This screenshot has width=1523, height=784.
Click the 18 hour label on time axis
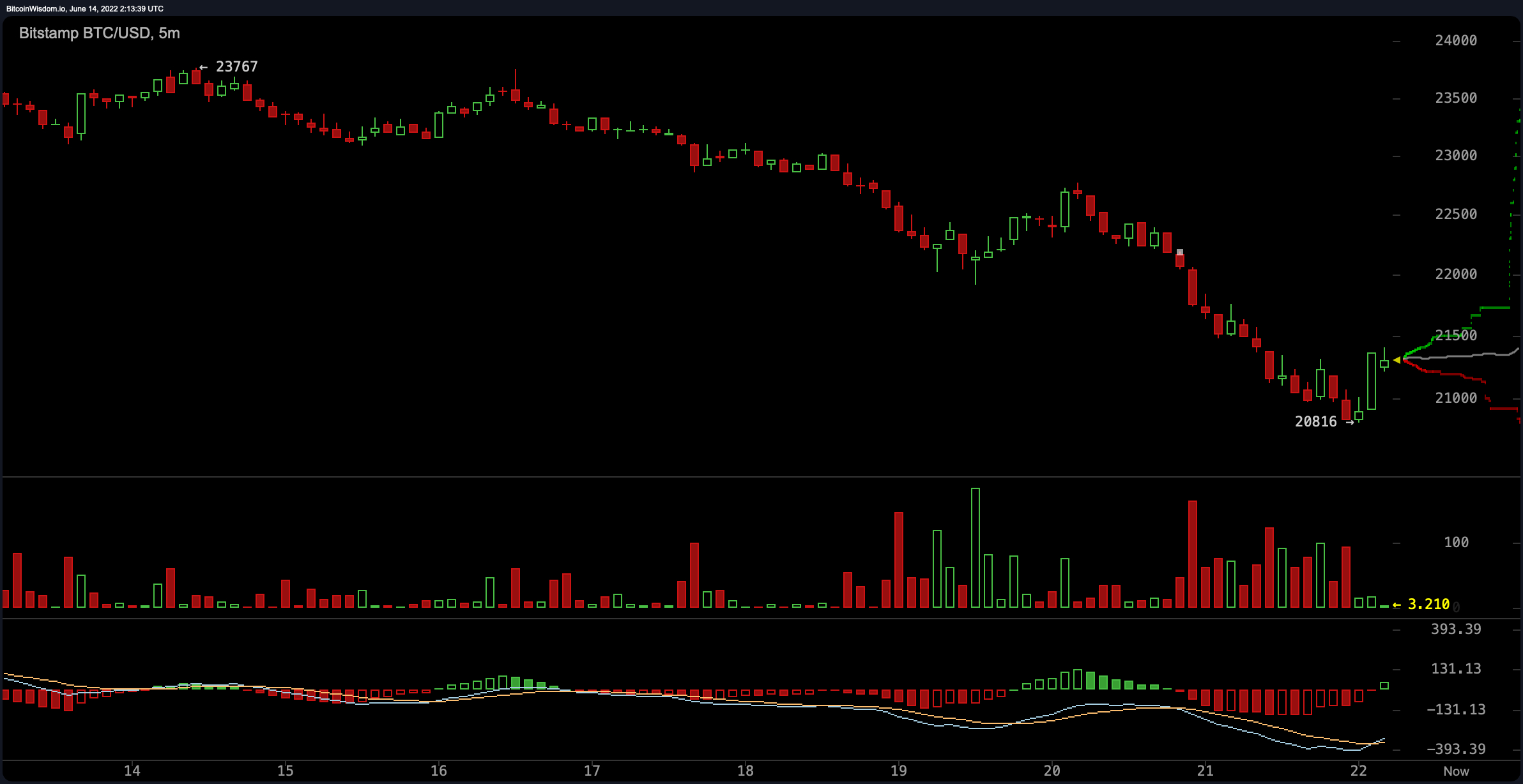tap(746, 771)
